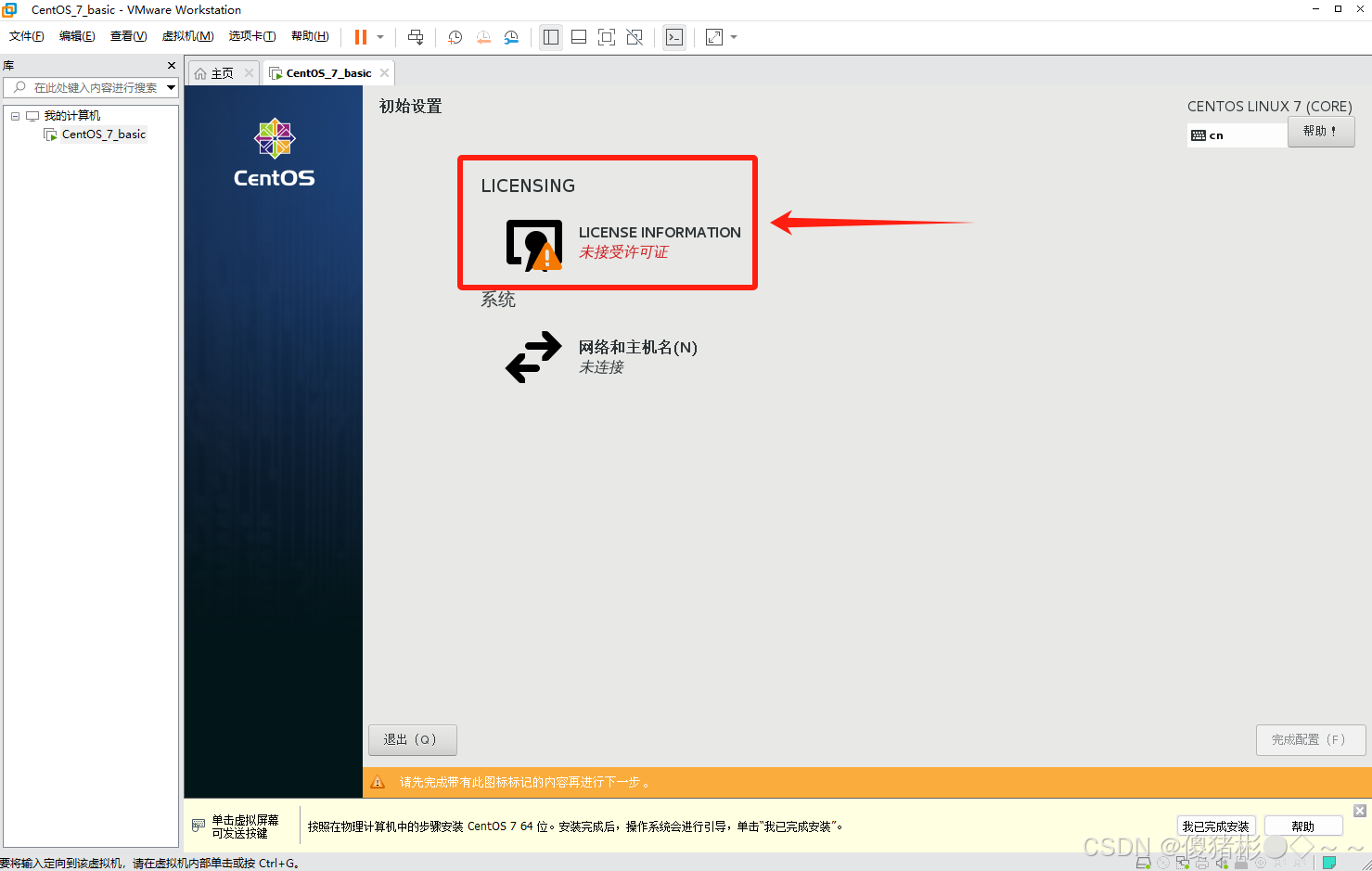
Task: Click the CENTOS LINUX 7 (CORE) label
Action: click(x=1270, y=107)
